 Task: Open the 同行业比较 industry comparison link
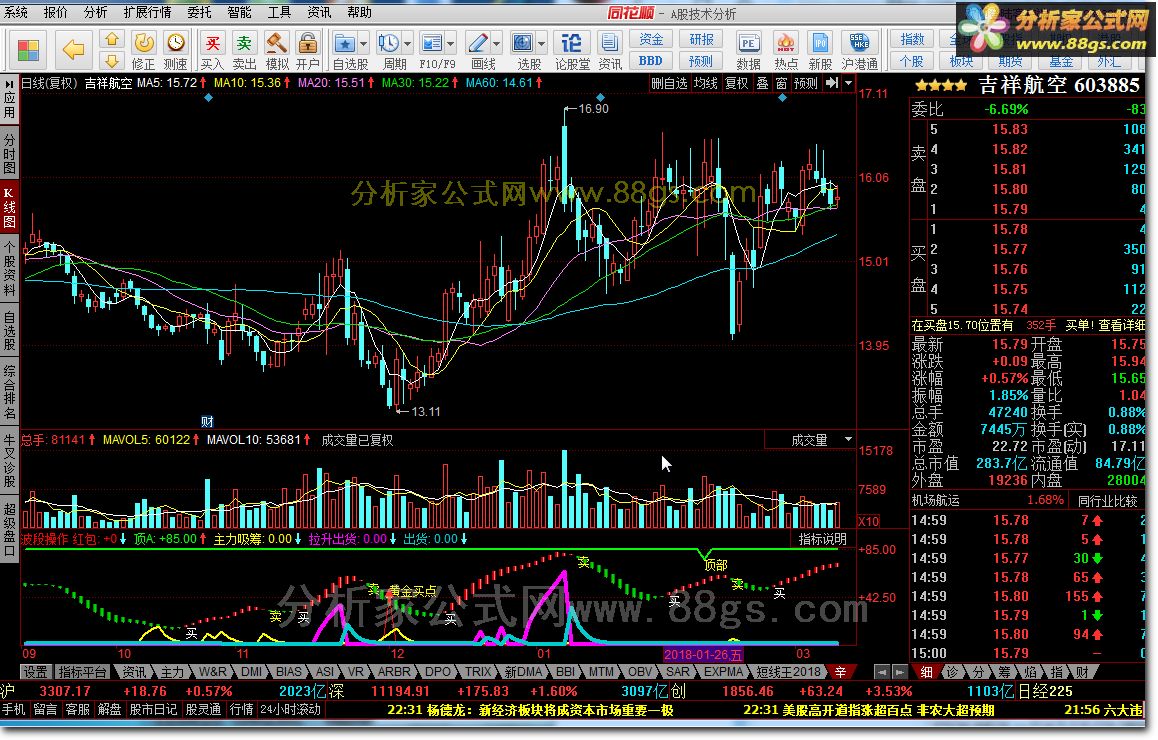(x=1108, y=501)
